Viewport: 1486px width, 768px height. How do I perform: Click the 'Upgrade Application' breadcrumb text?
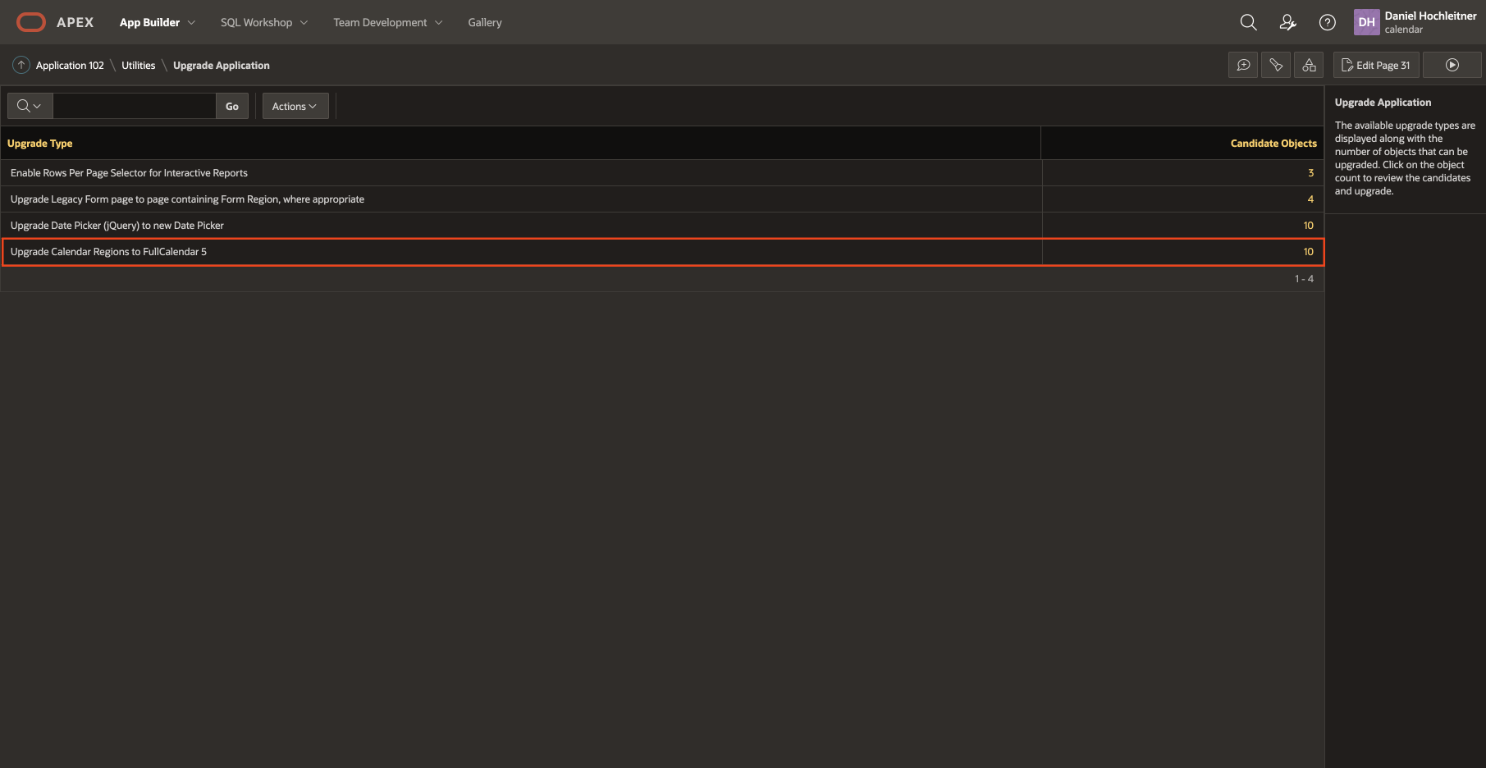pyautogui.click(x=221, y=65)
